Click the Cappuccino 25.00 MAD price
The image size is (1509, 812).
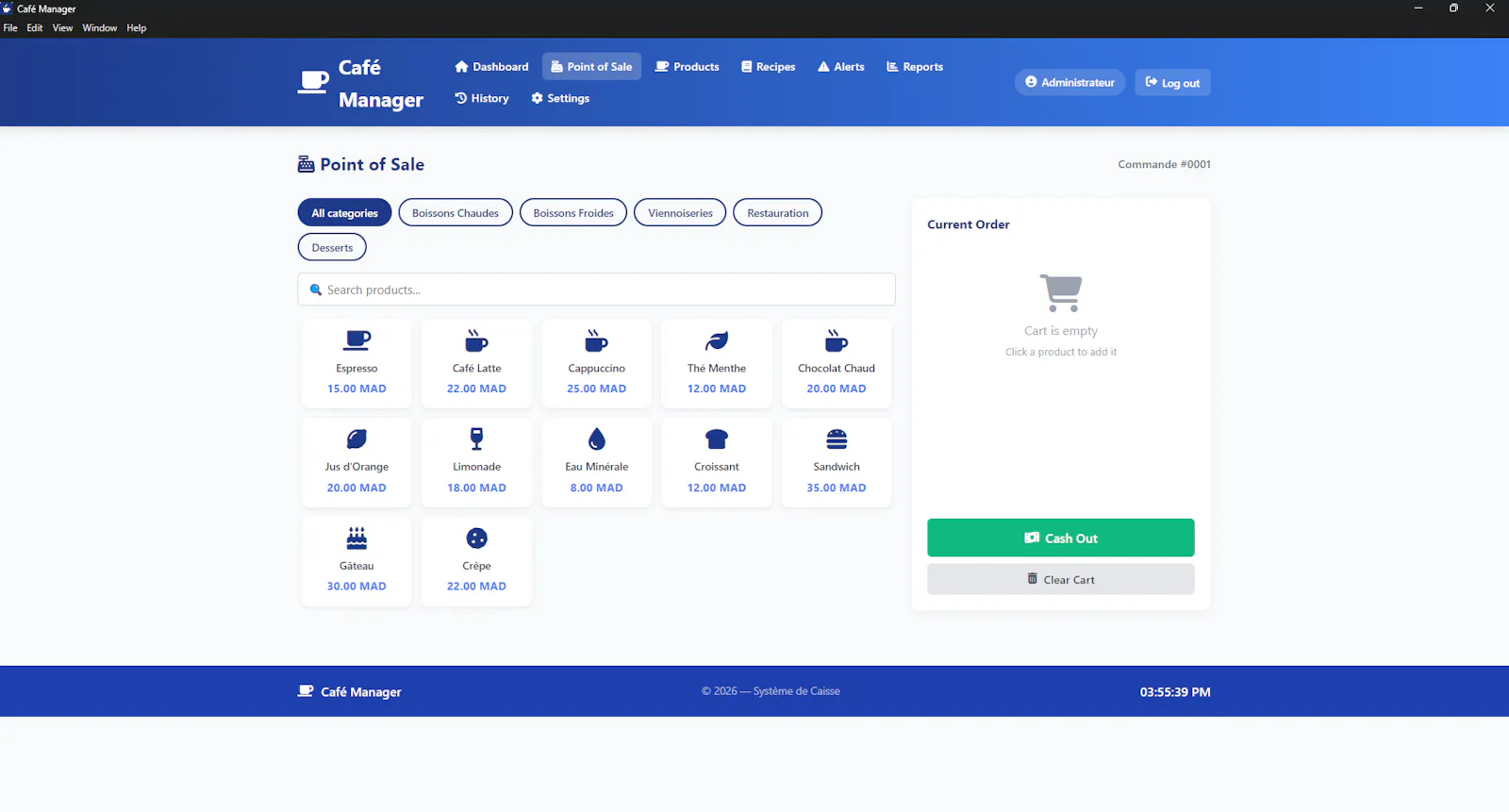(x=596, y=389)
